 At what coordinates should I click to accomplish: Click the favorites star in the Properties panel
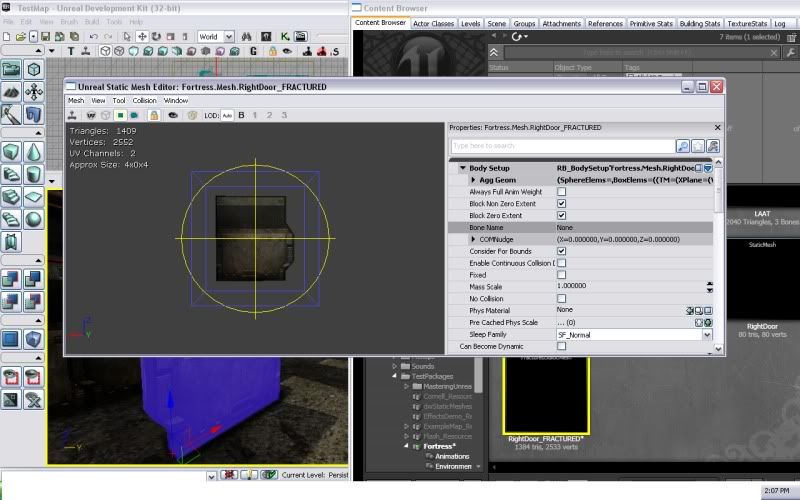(x=697, y=146)
